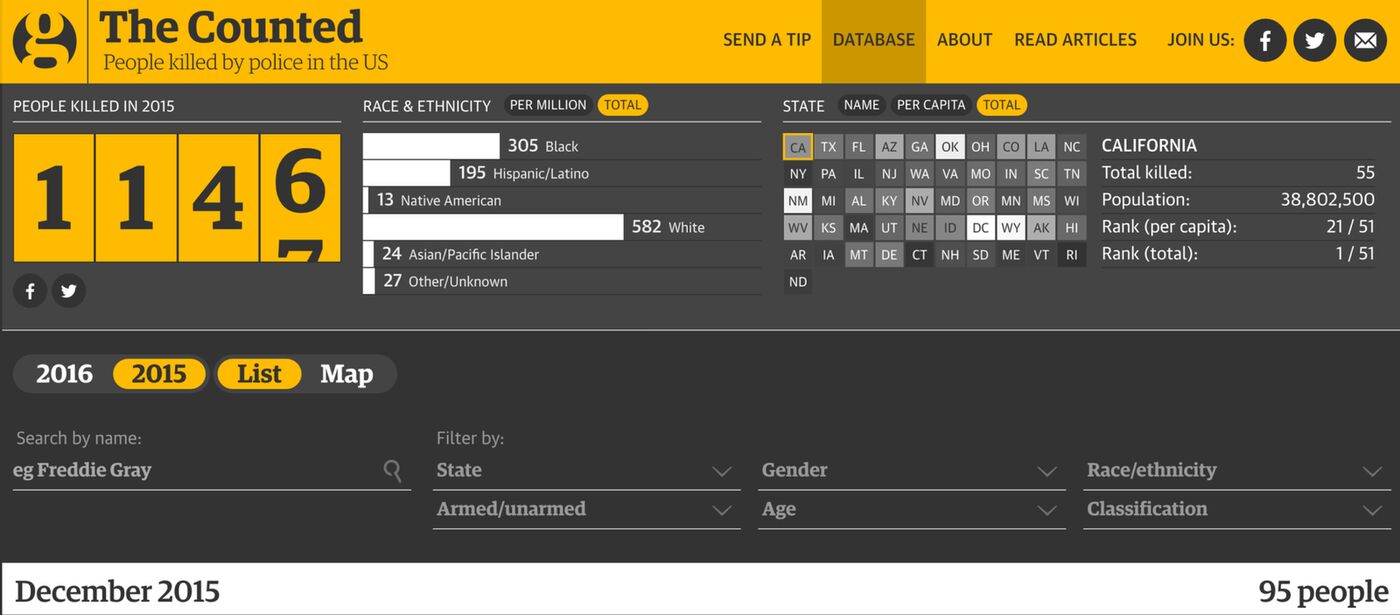The width and height of the screenshot is (1400, 615).
Task: Select the RI state tile
Action: pos(1072,255)
